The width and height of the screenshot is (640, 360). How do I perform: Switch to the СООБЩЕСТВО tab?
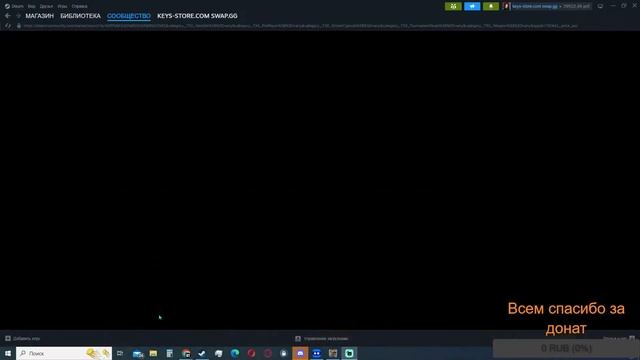[x=129, y=16]
